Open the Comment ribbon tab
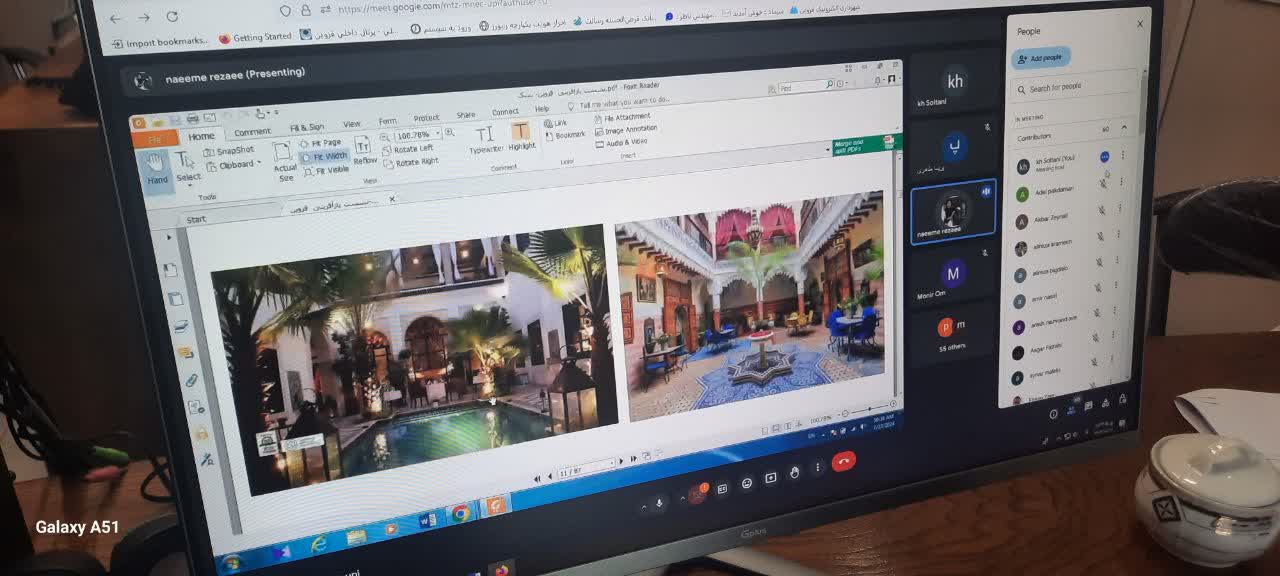Screen dimensions: 1280x576 coord(252,132)
